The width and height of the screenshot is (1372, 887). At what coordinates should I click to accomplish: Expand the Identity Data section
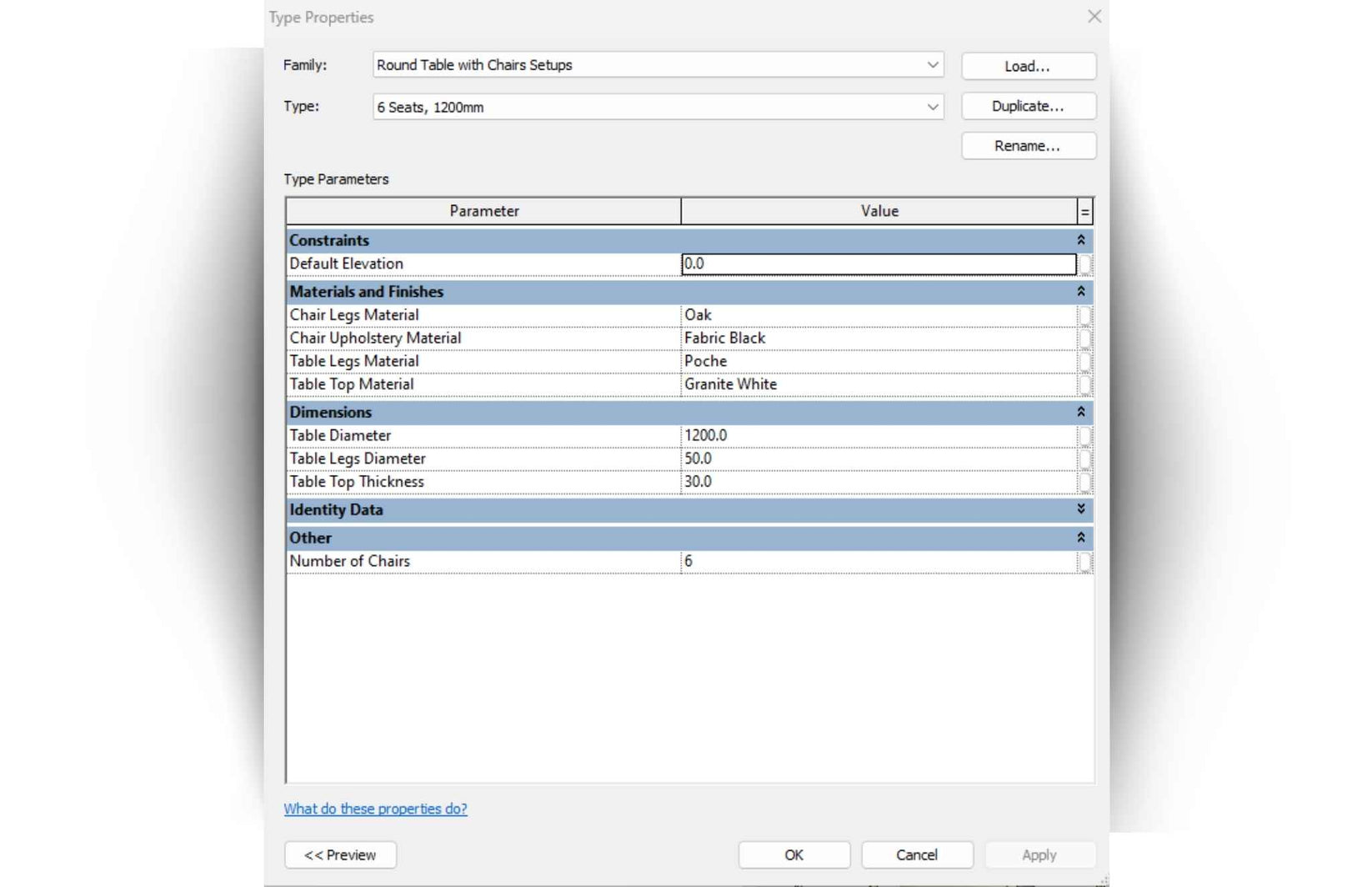click(1080, 509)
